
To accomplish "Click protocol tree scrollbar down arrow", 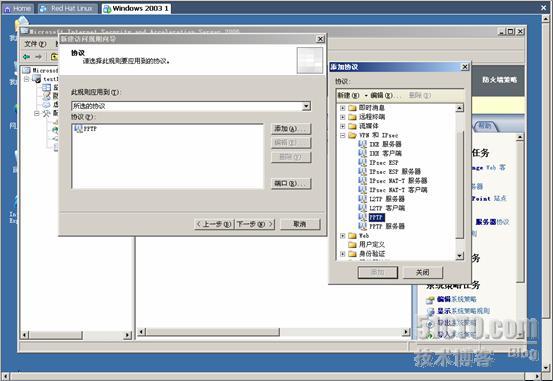I will (460, 255).
